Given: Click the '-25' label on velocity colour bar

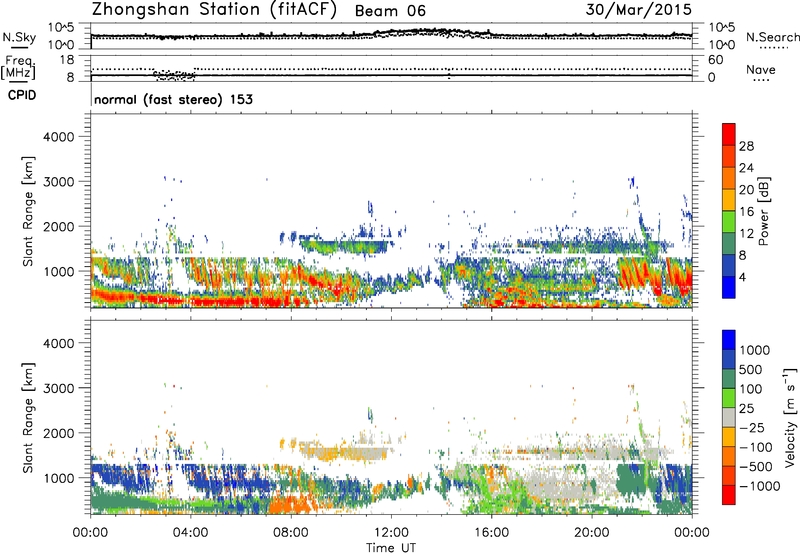Looking at the screenshot, I should click(751, 428).
